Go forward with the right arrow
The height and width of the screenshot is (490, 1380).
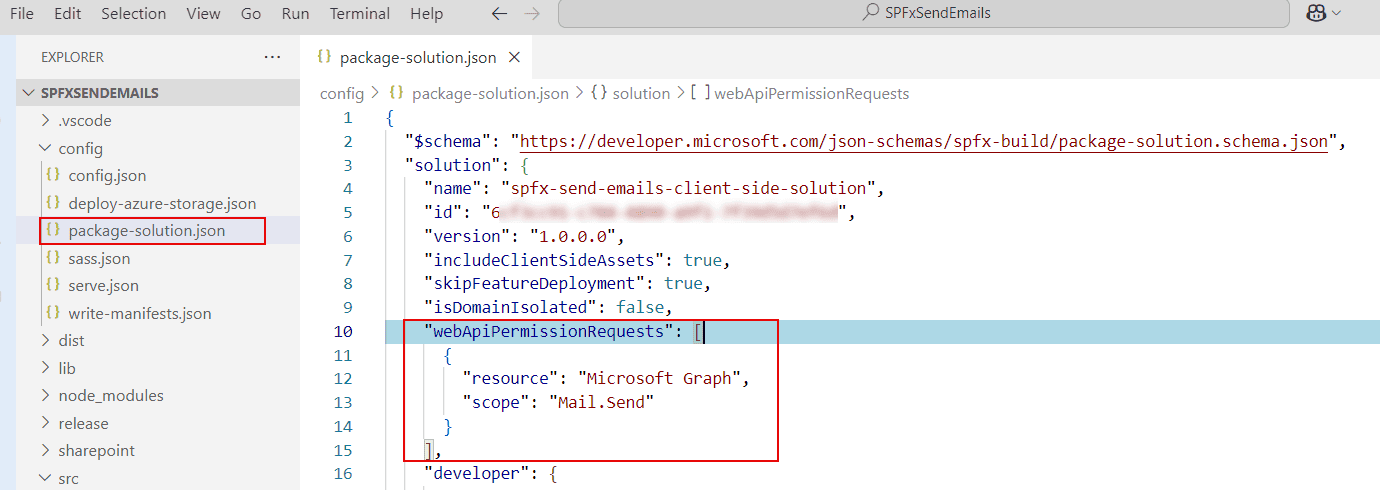tap(532, 14)
